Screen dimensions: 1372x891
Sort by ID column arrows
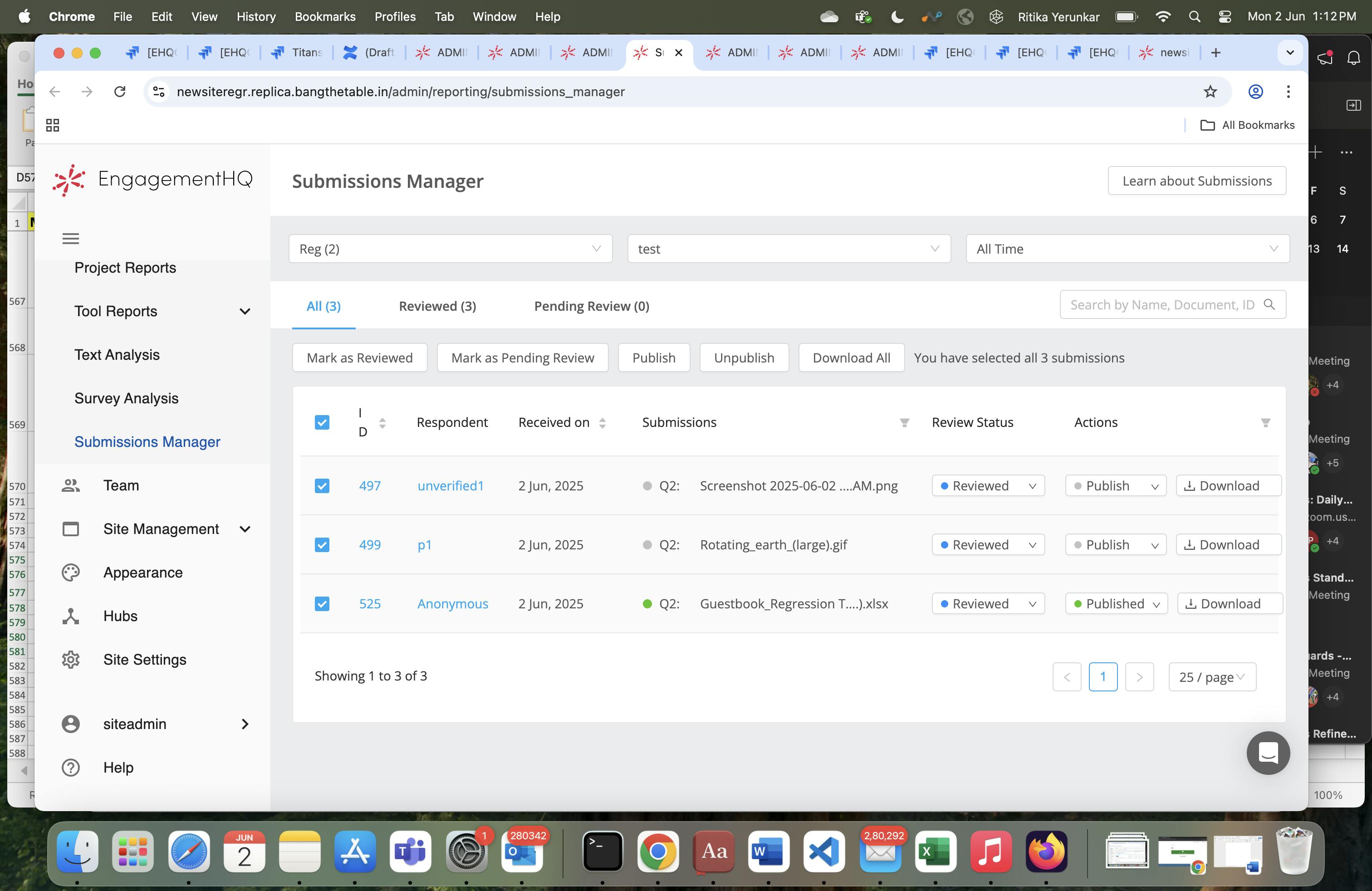382,423
